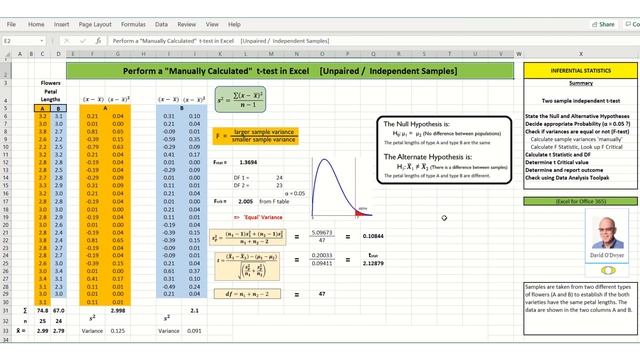The image size is (640, 360).
Task: Click the degrees of freedom value 47
Action: (x=322, y=294)
